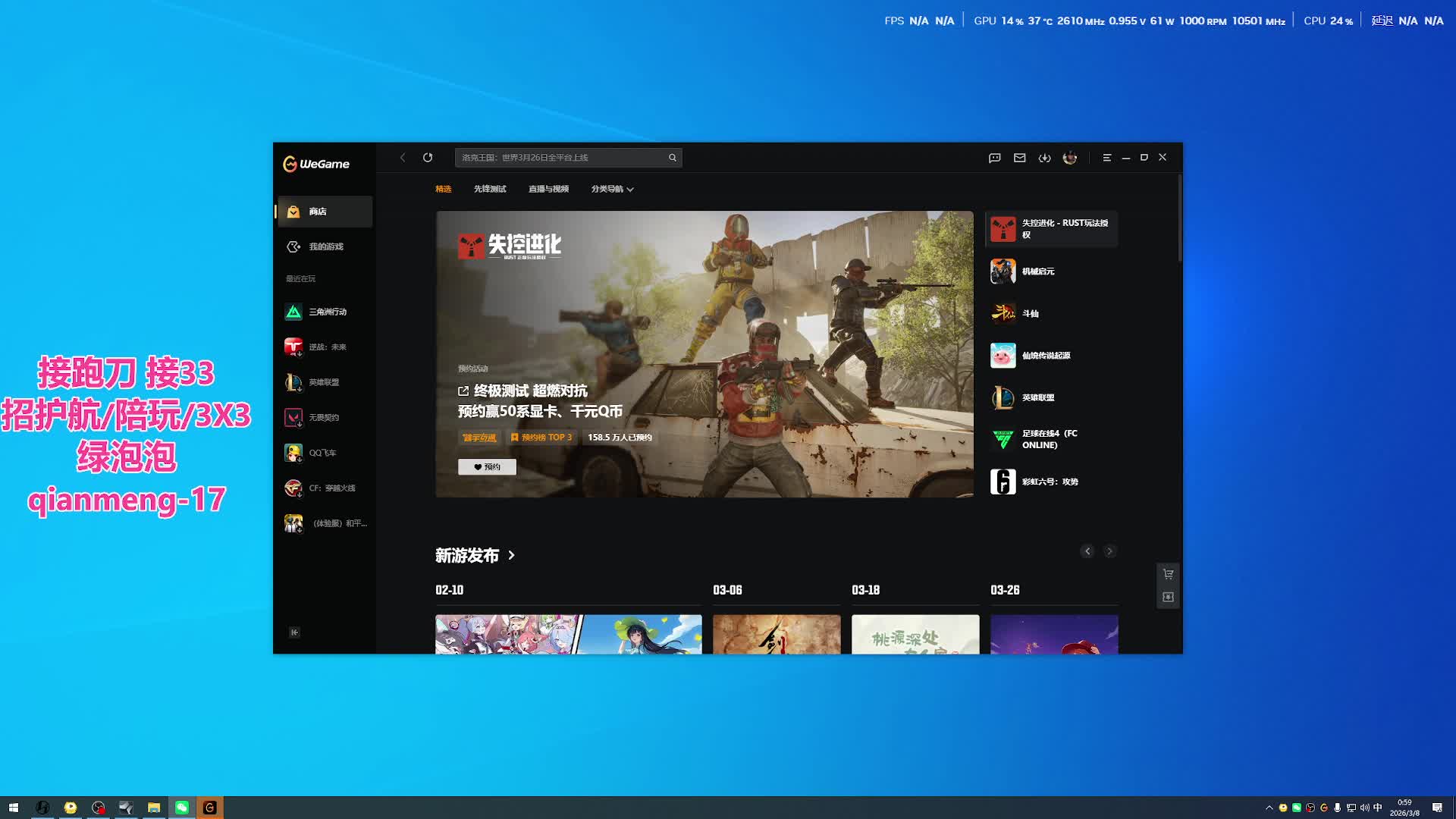Show next new releases with right arrow
The height and width of the screenshot is (819, 1456).
1109,551
